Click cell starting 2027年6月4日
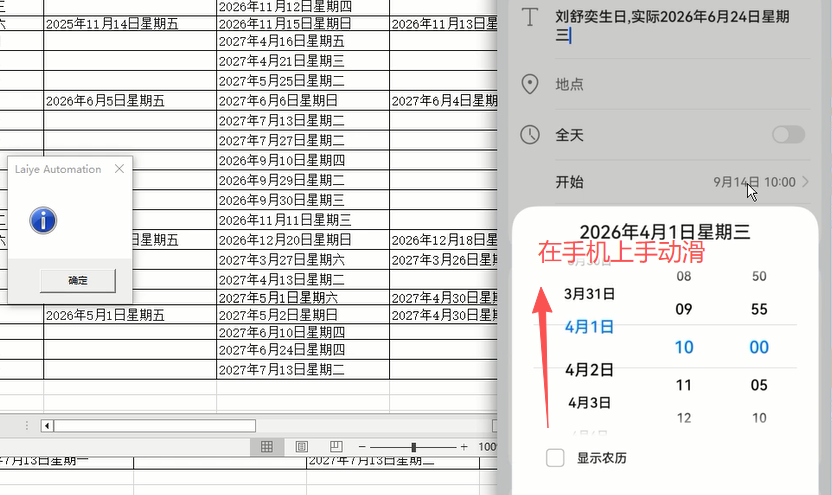 [444, 101]
